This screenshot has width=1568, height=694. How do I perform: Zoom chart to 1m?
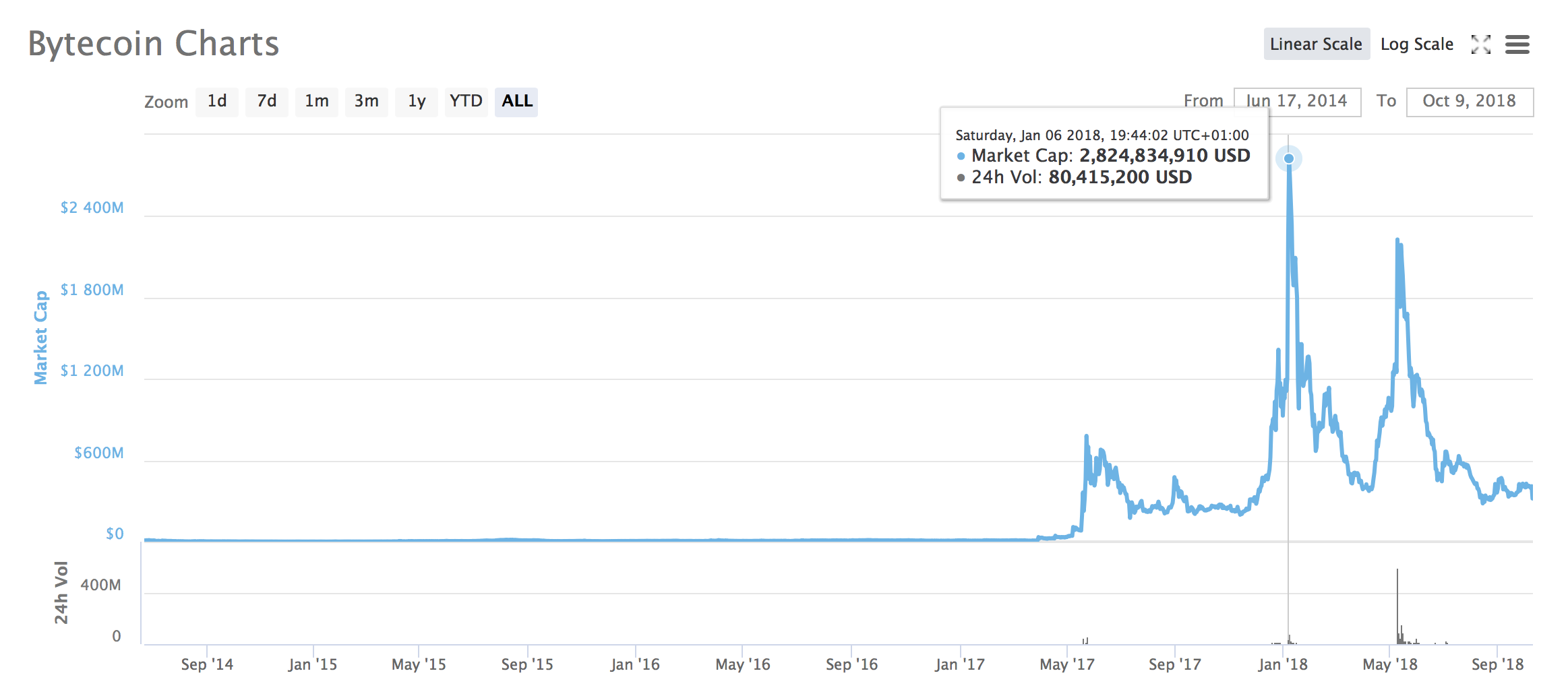[x=317, y=102]
